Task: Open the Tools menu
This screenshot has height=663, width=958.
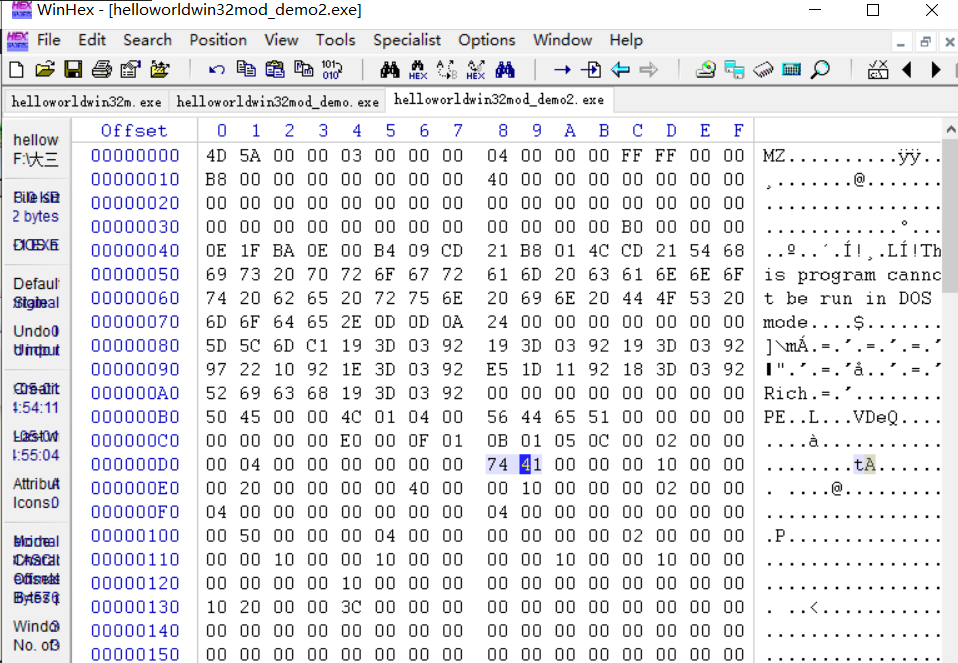Action: (x=335, y=40)
